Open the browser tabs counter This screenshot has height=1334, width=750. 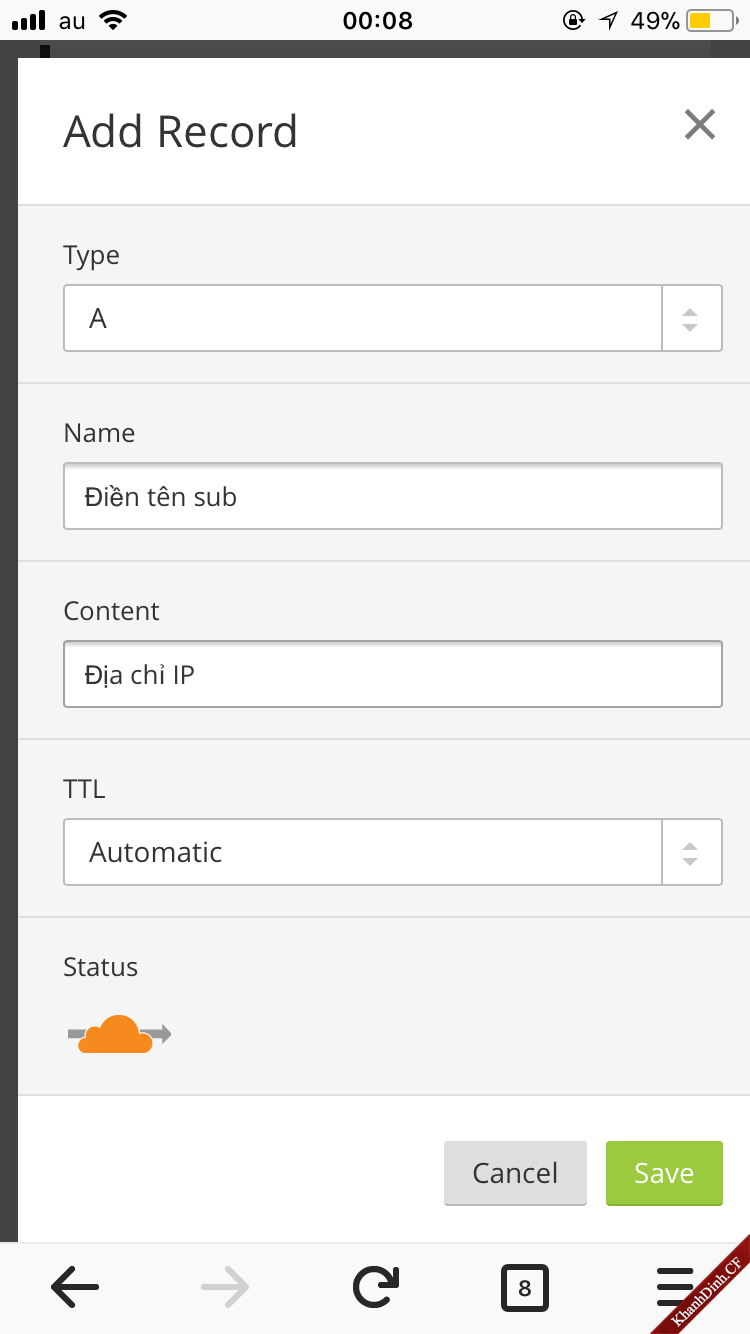(525, 1288)
